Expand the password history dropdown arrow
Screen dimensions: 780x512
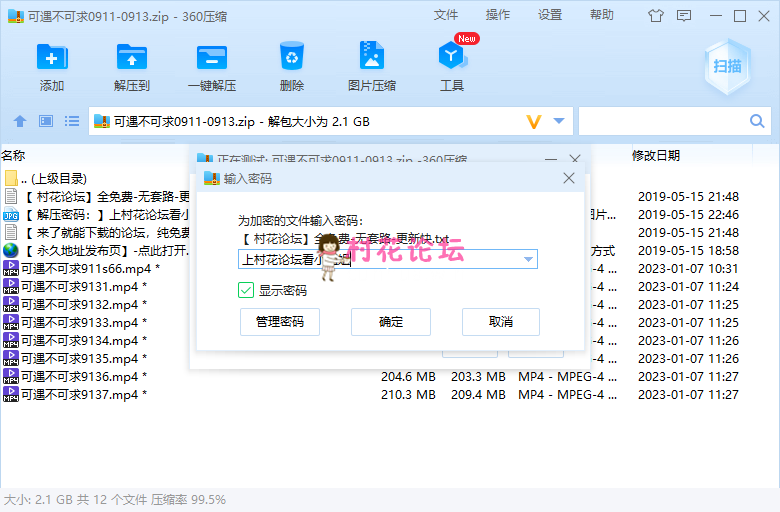(x=528, y=259)
